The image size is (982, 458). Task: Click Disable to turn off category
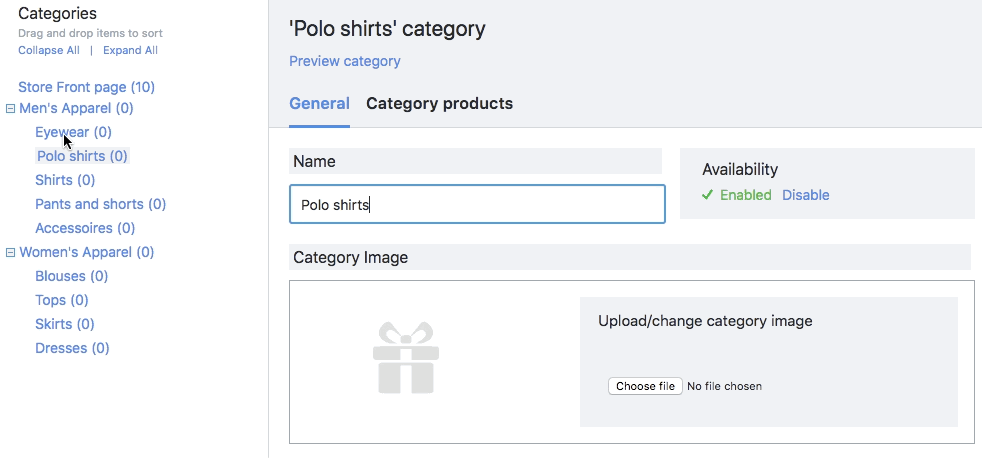click(x=805, y=195)
